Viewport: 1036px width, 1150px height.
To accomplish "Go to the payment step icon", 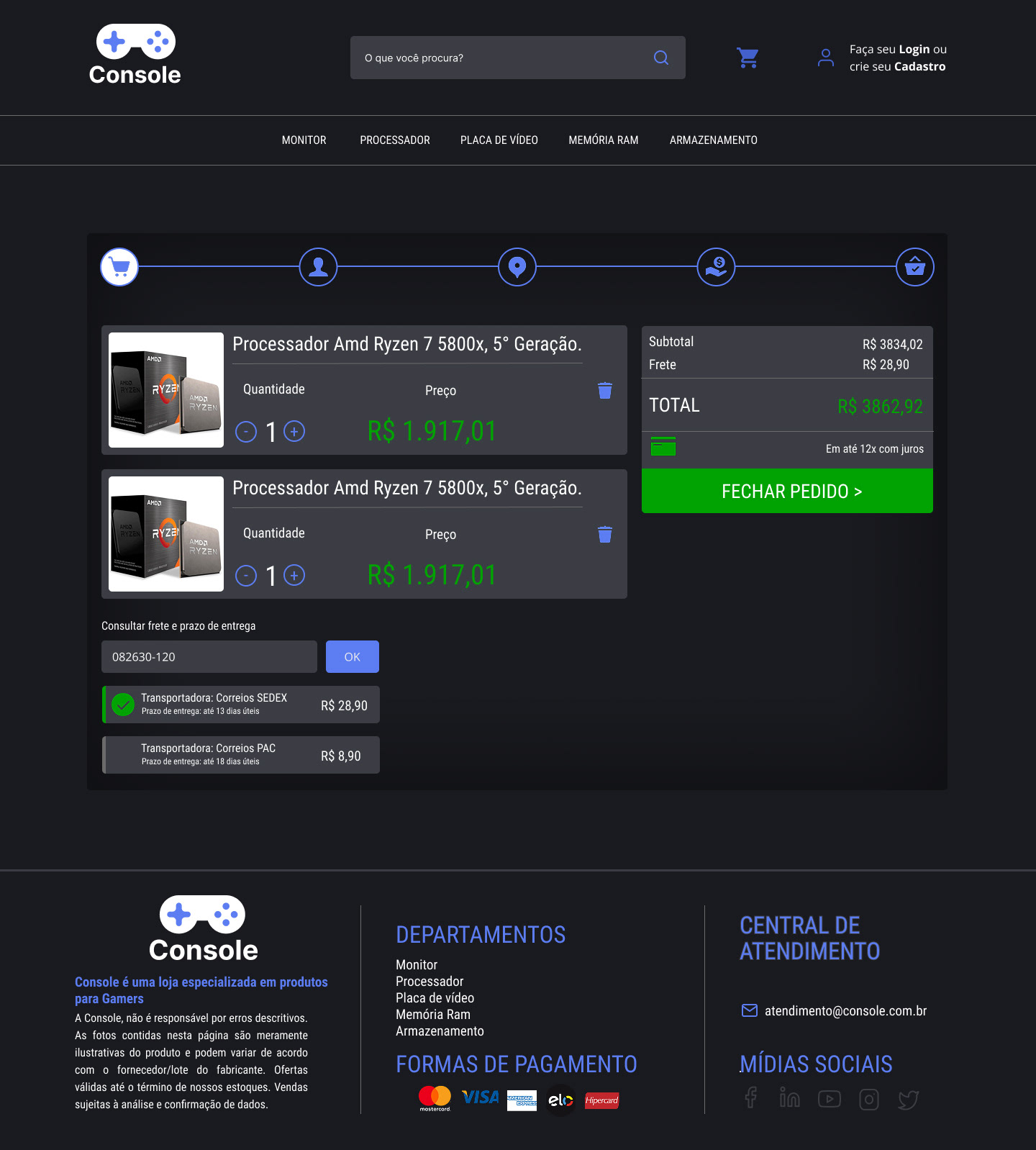I will 716,267.
